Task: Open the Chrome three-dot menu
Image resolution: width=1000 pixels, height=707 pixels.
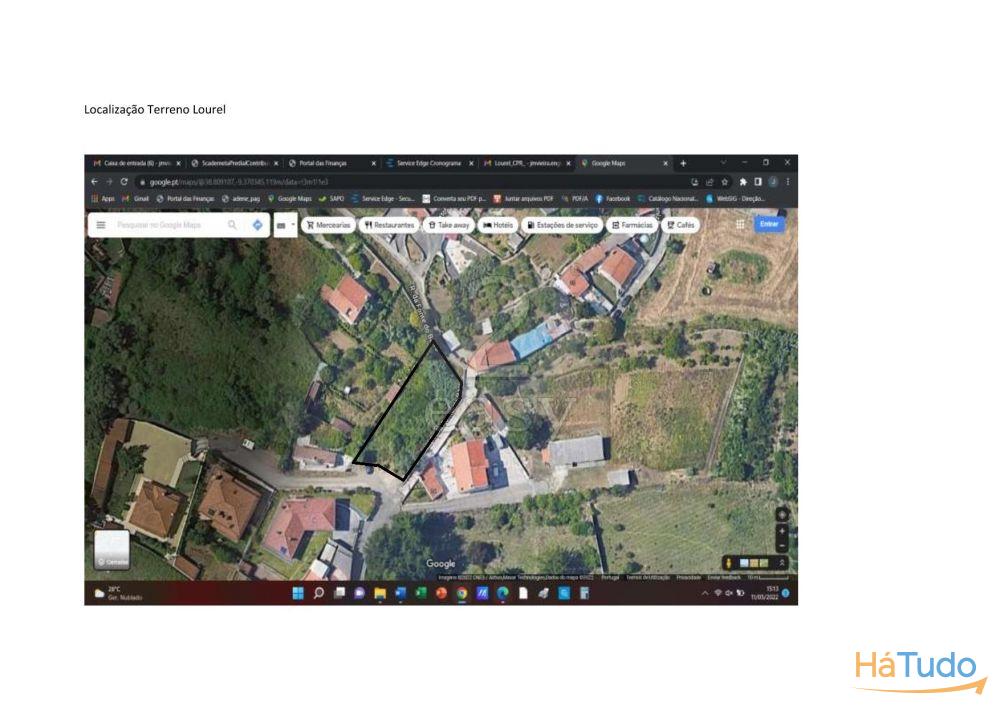Action: [x=788, y=182]
